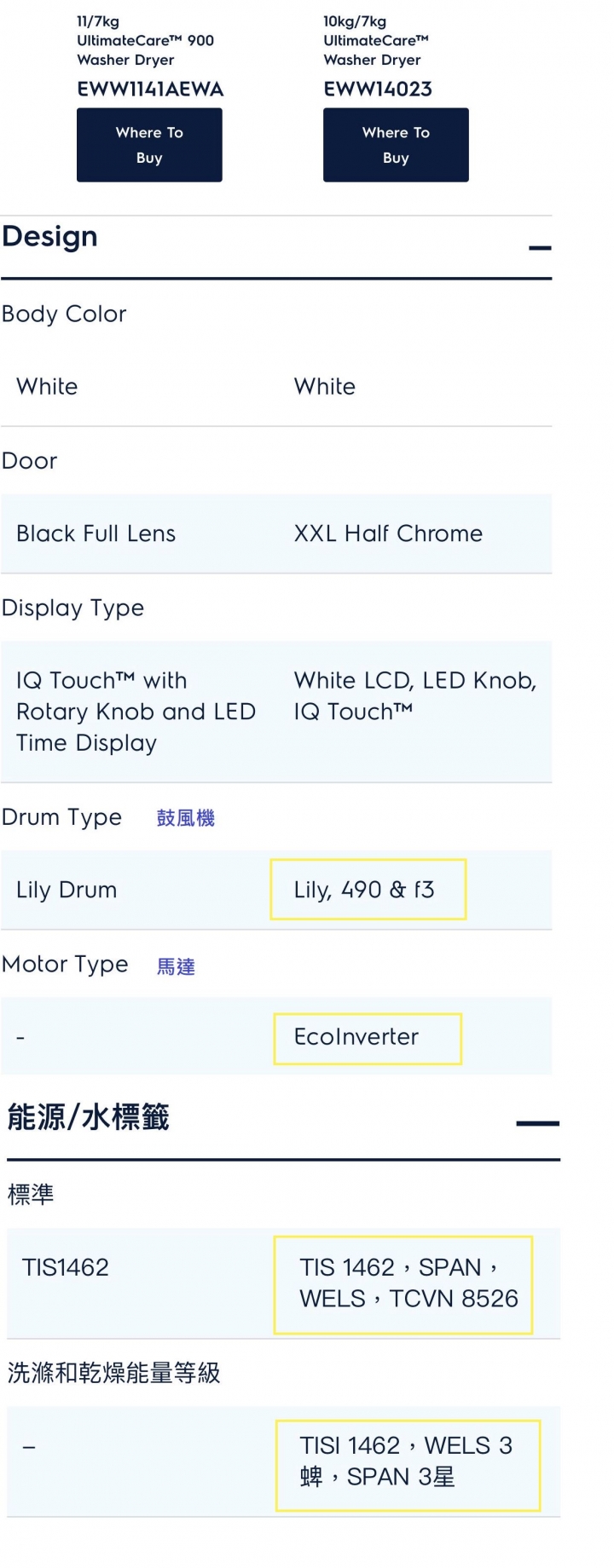This screenshot has width=614, height=1568.
Task: Click the 鼓風機 annotation next to Drum Type
Action: tap(186, 818)
